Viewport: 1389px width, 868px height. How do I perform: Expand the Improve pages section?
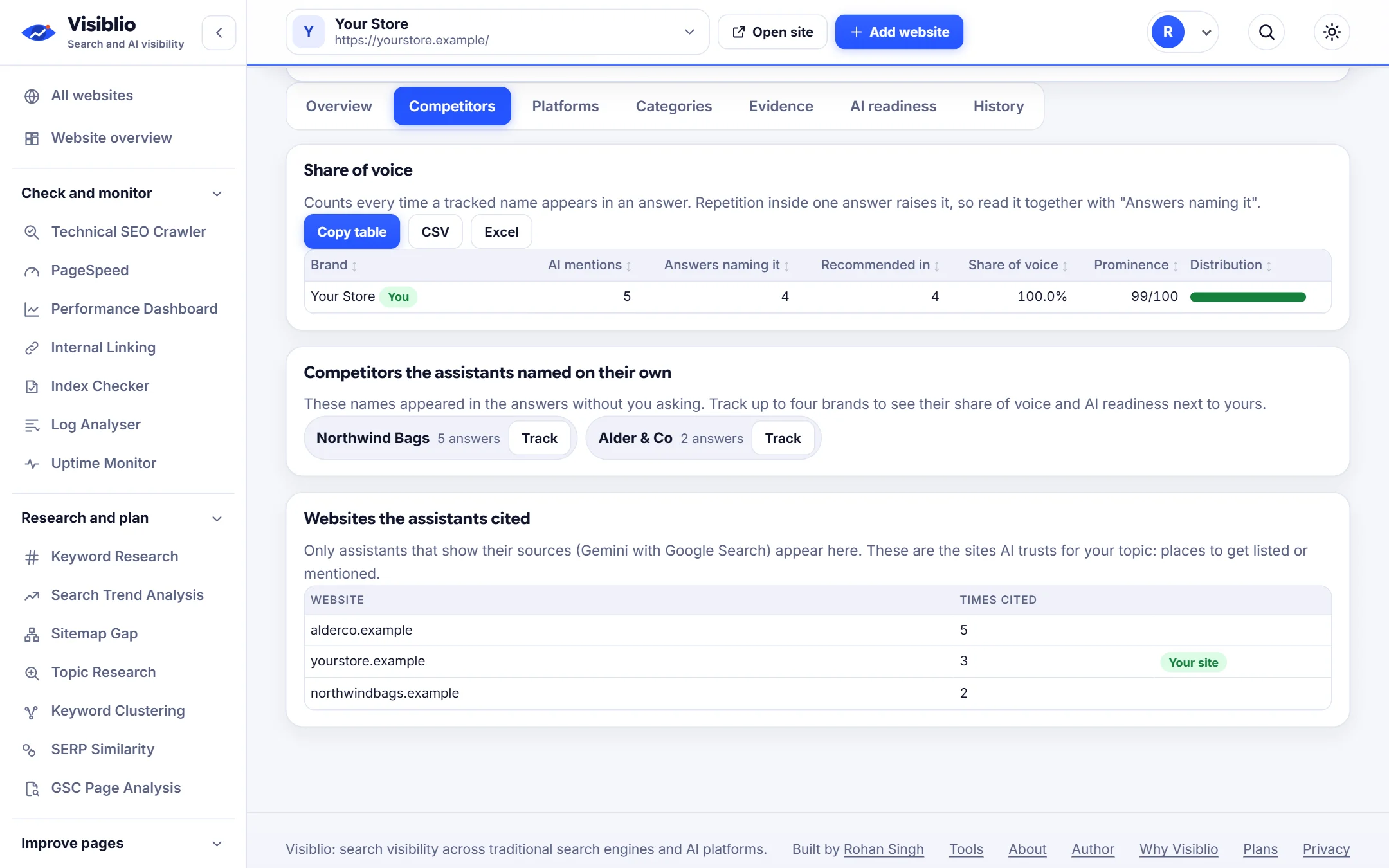(217, 844)
